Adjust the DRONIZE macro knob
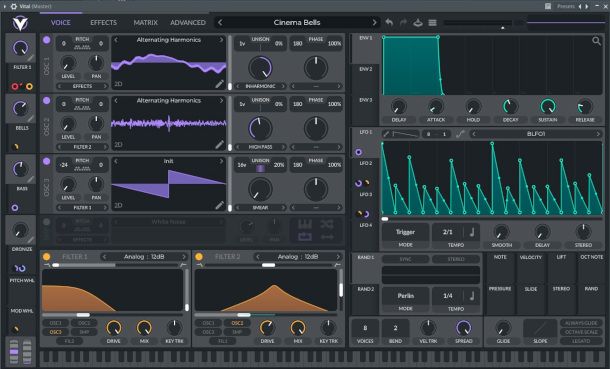 [x=20, y=230]
